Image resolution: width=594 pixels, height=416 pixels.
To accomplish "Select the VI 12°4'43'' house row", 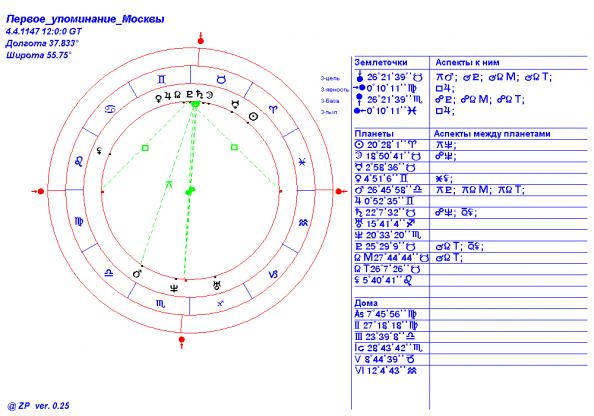I will [386, 371].
